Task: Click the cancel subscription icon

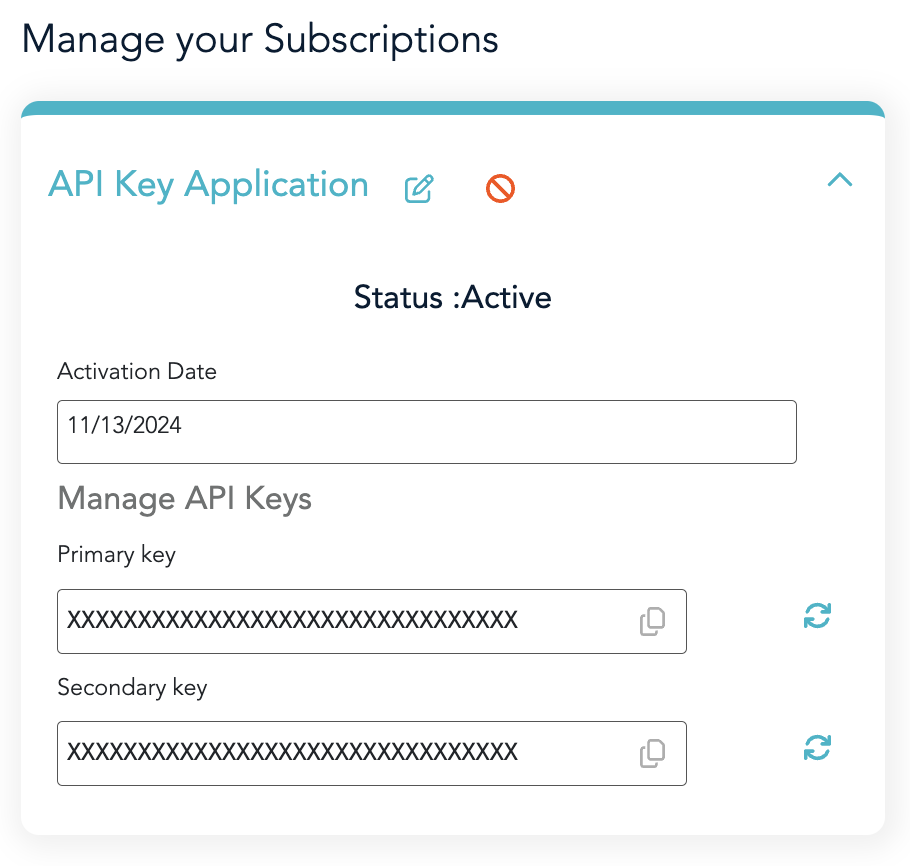Action: [x=500, y=188]
